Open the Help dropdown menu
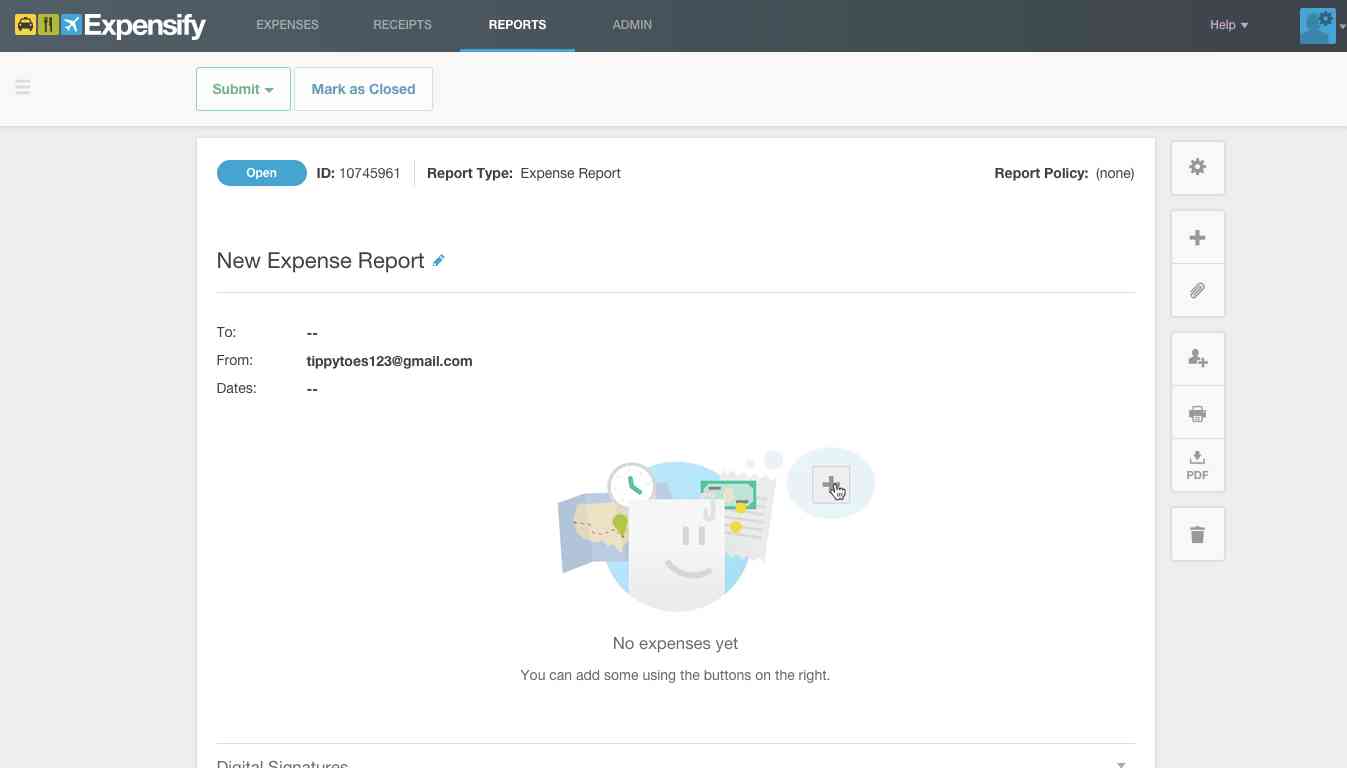The height and width of the screenshot is (768, 1347). (x=1228, y=25)
